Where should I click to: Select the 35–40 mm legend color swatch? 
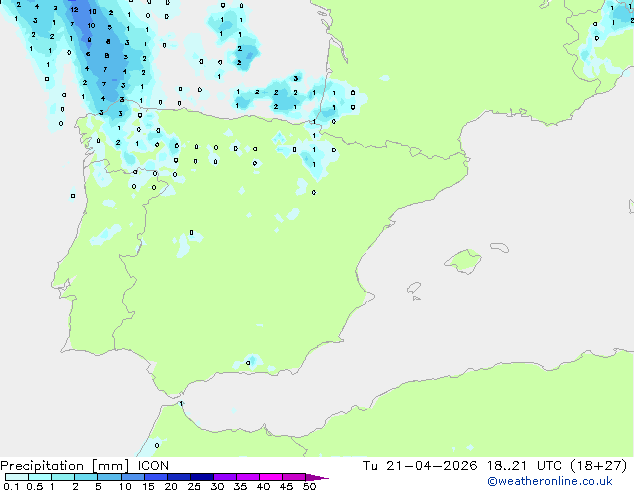(248, 477)
